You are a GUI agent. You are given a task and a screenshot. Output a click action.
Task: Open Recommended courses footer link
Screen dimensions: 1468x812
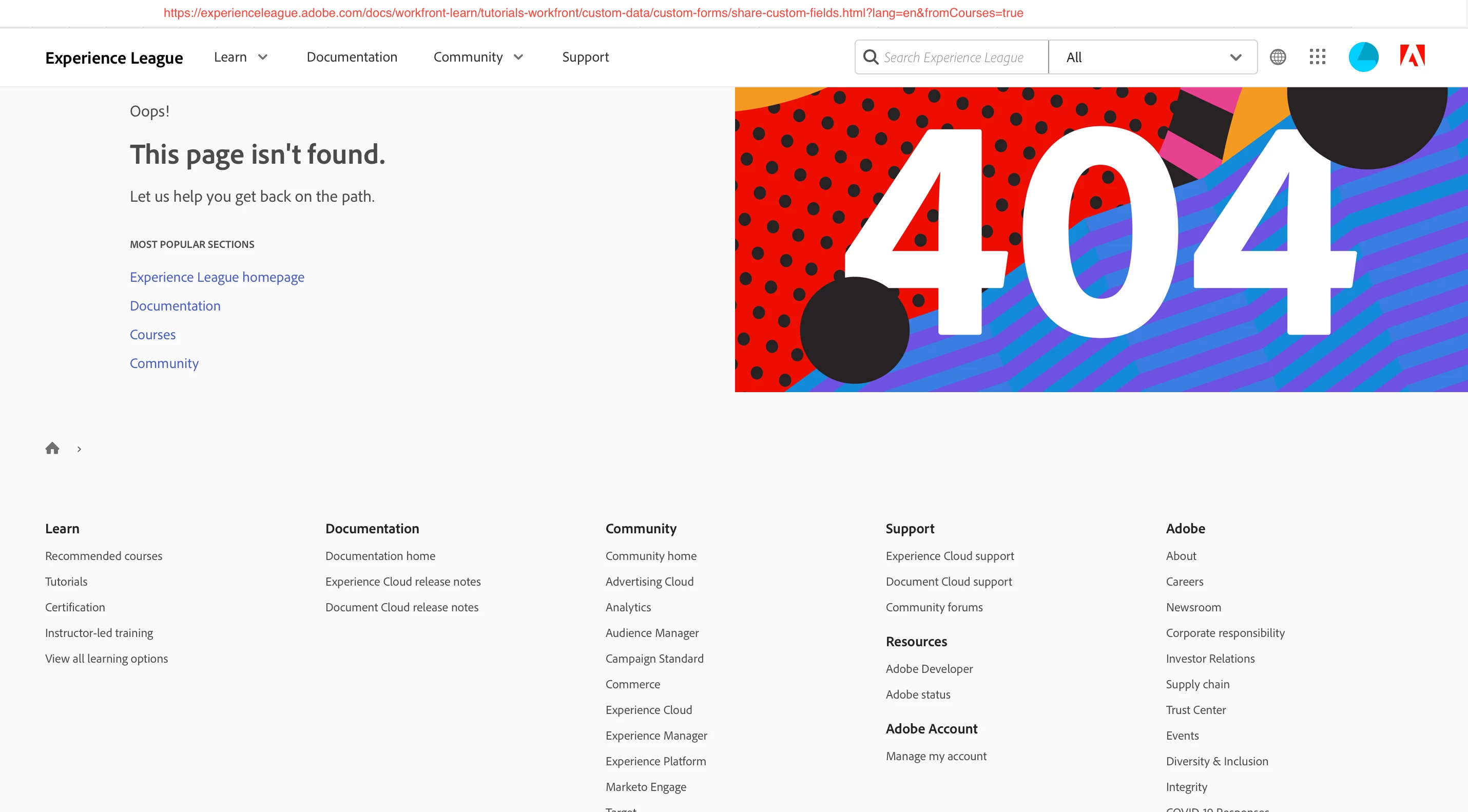(x=104, y=555)
